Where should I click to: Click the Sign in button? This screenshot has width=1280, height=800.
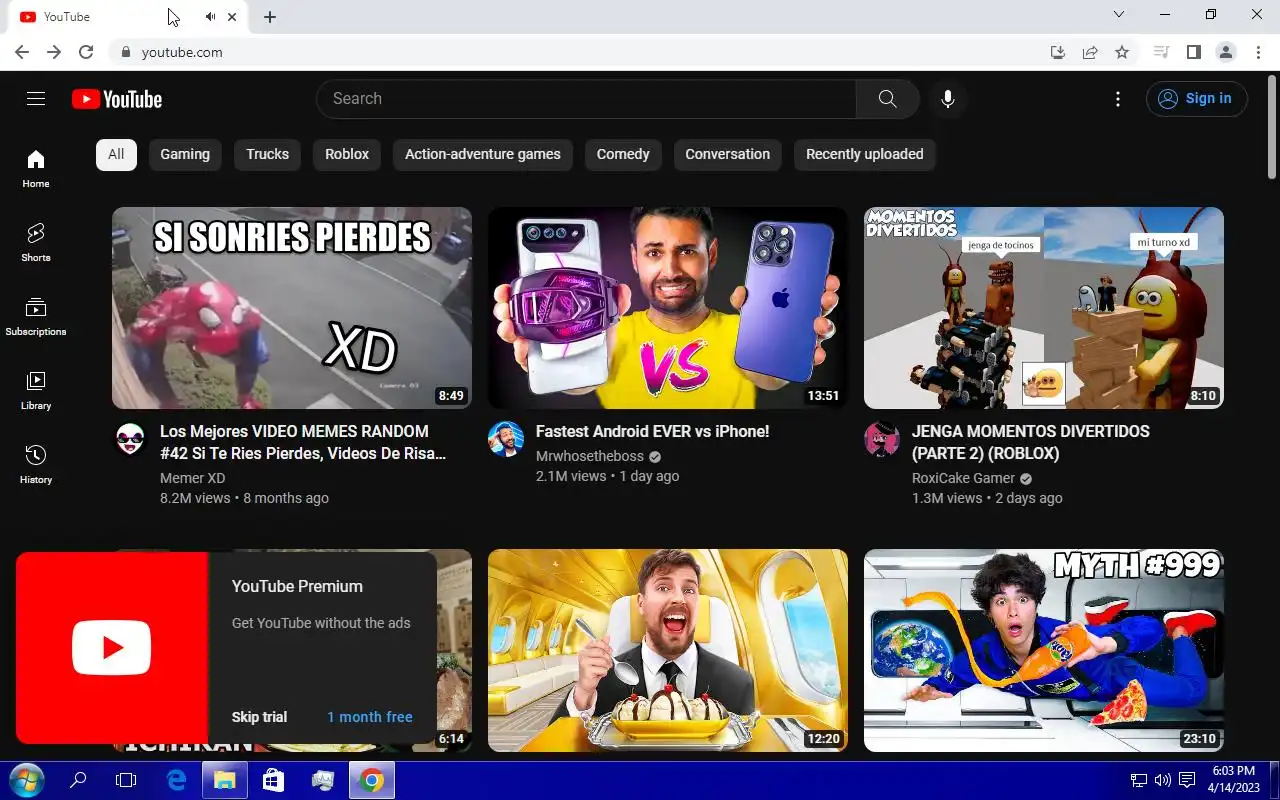pos(1197,98)
